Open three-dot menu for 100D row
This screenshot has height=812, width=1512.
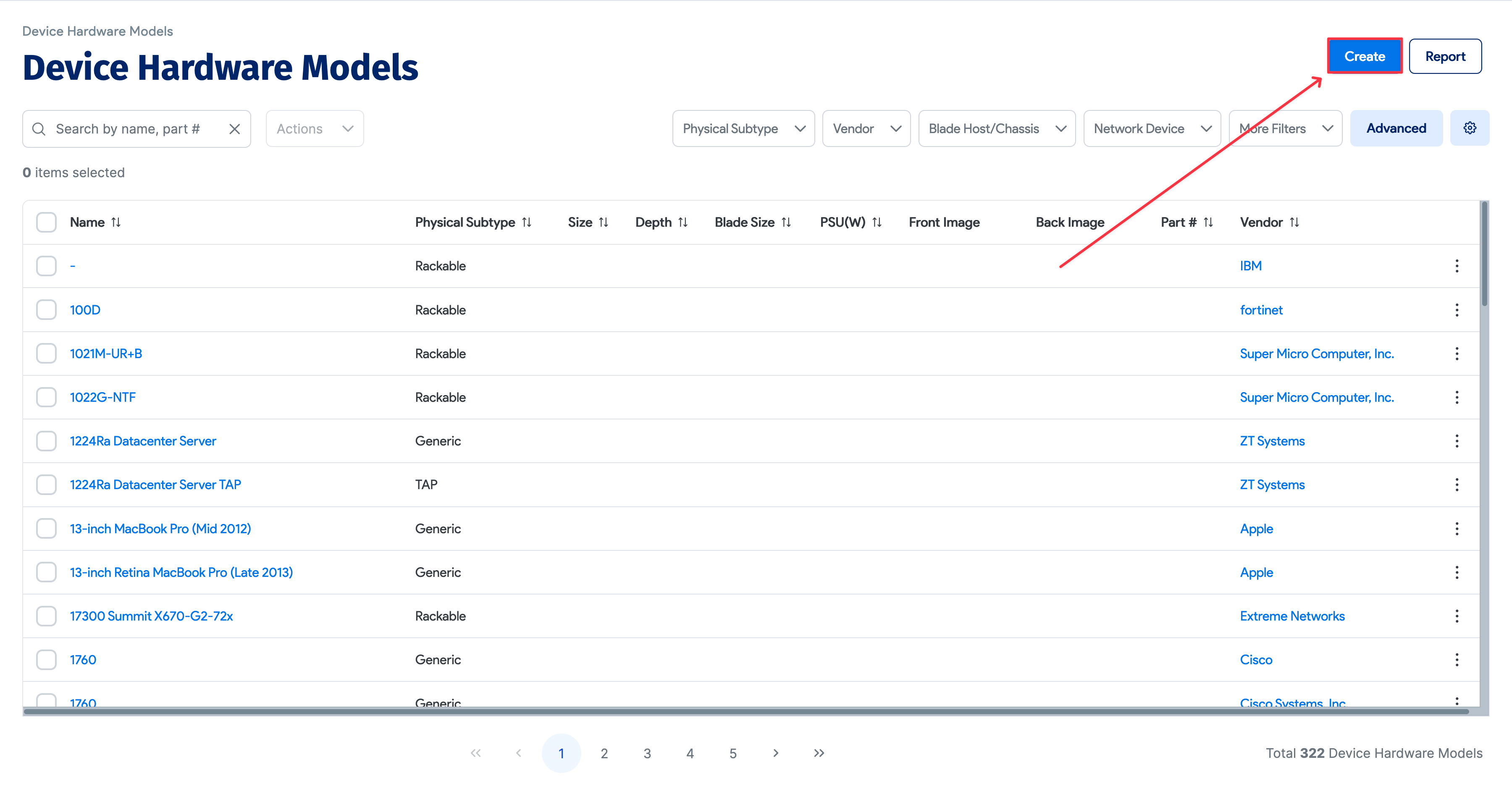point(1456,310)
